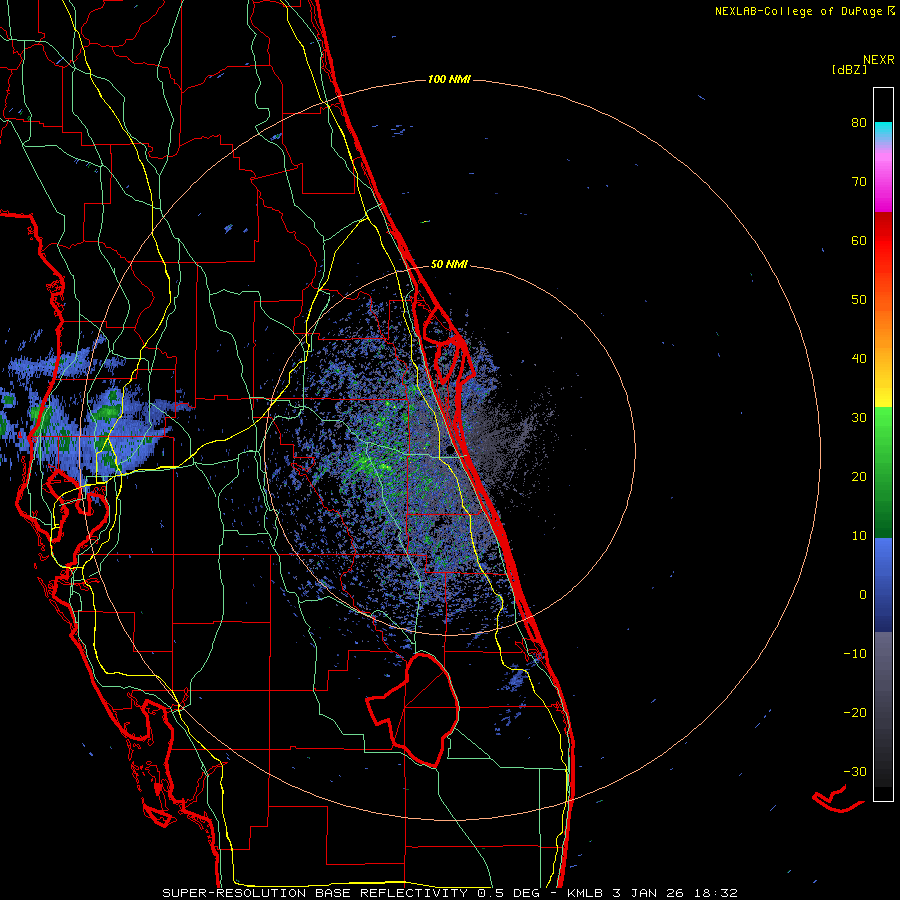Image resolution: width=900 pixels, height=900 pixels.
Task: Click the [dBZ] units label
Action: pyautogui.click(x=849, y=69)
